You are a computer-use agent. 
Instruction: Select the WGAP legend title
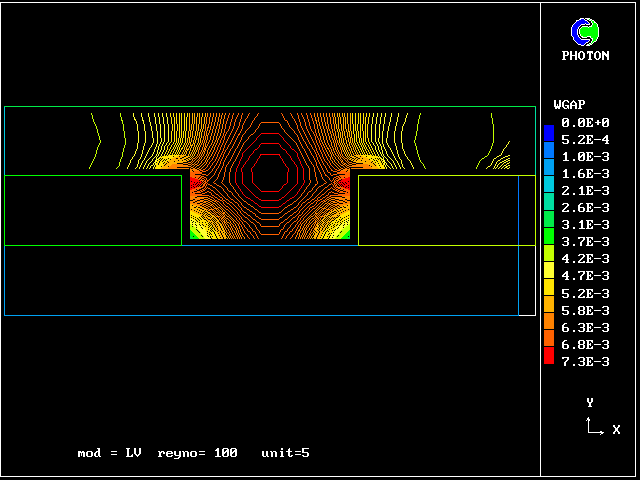pyautogui.click(x=569, y=104)
